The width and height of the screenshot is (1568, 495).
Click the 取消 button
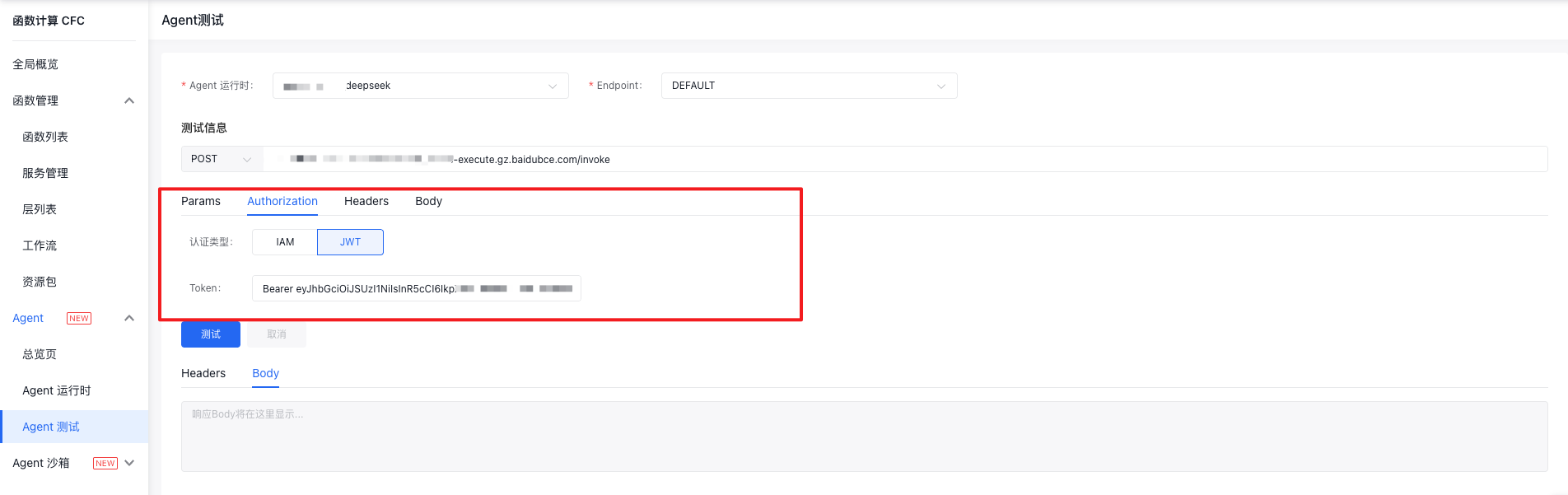point(277,334)
